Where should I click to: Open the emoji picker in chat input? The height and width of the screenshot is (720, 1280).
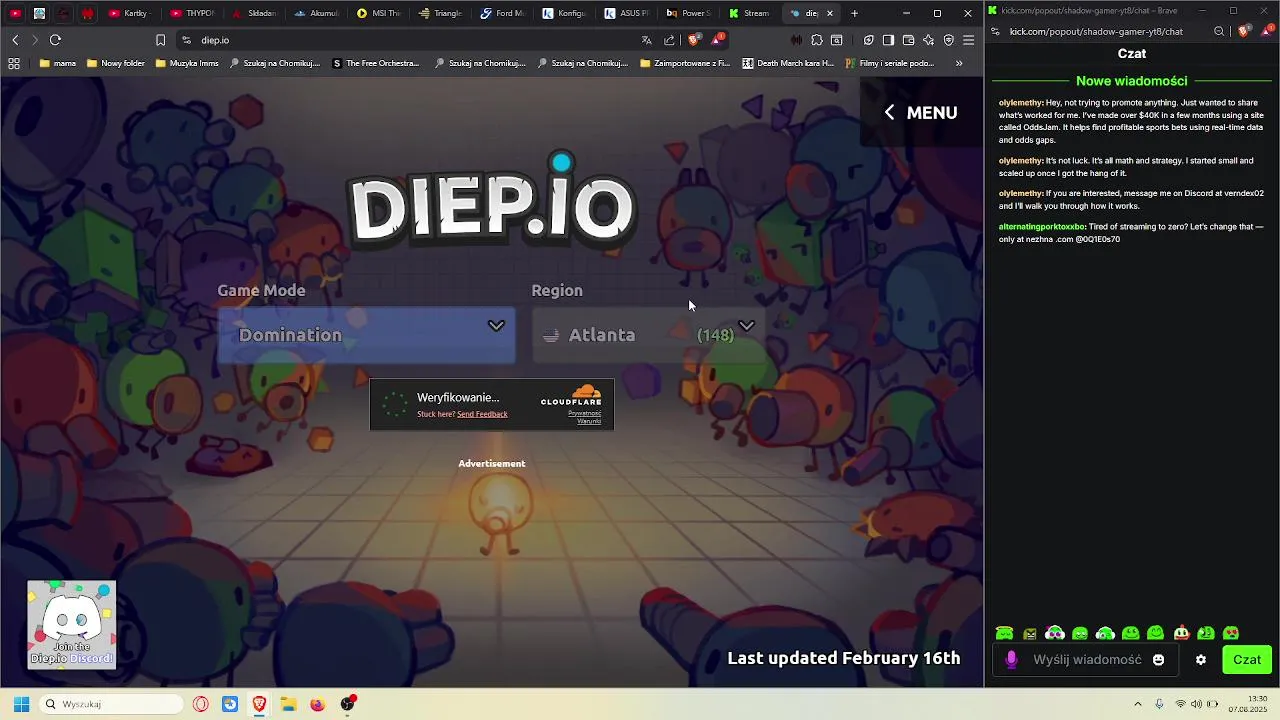pos(1158,660)
